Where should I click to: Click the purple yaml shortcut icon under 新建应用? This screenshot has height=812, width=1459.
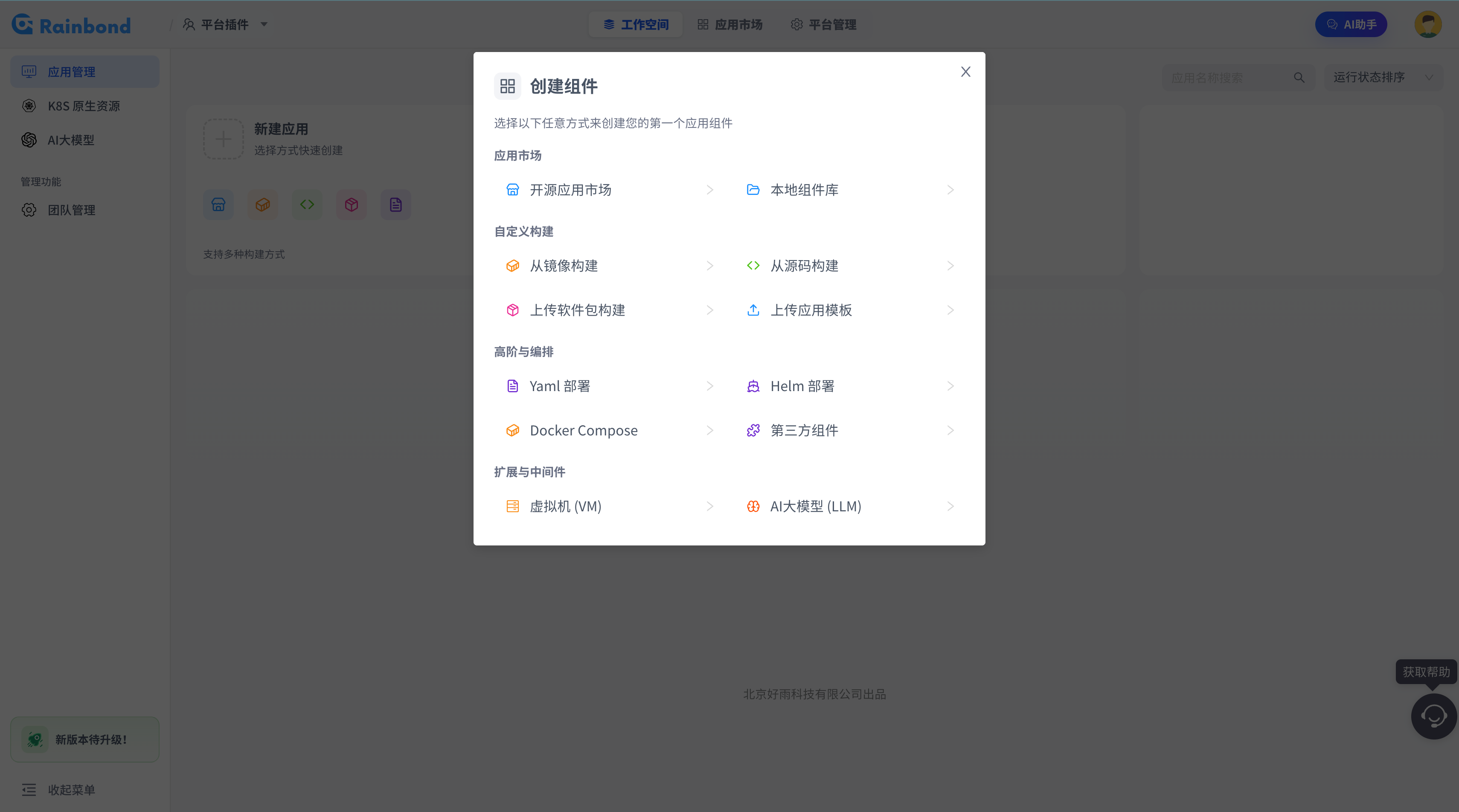coord(396,204)
